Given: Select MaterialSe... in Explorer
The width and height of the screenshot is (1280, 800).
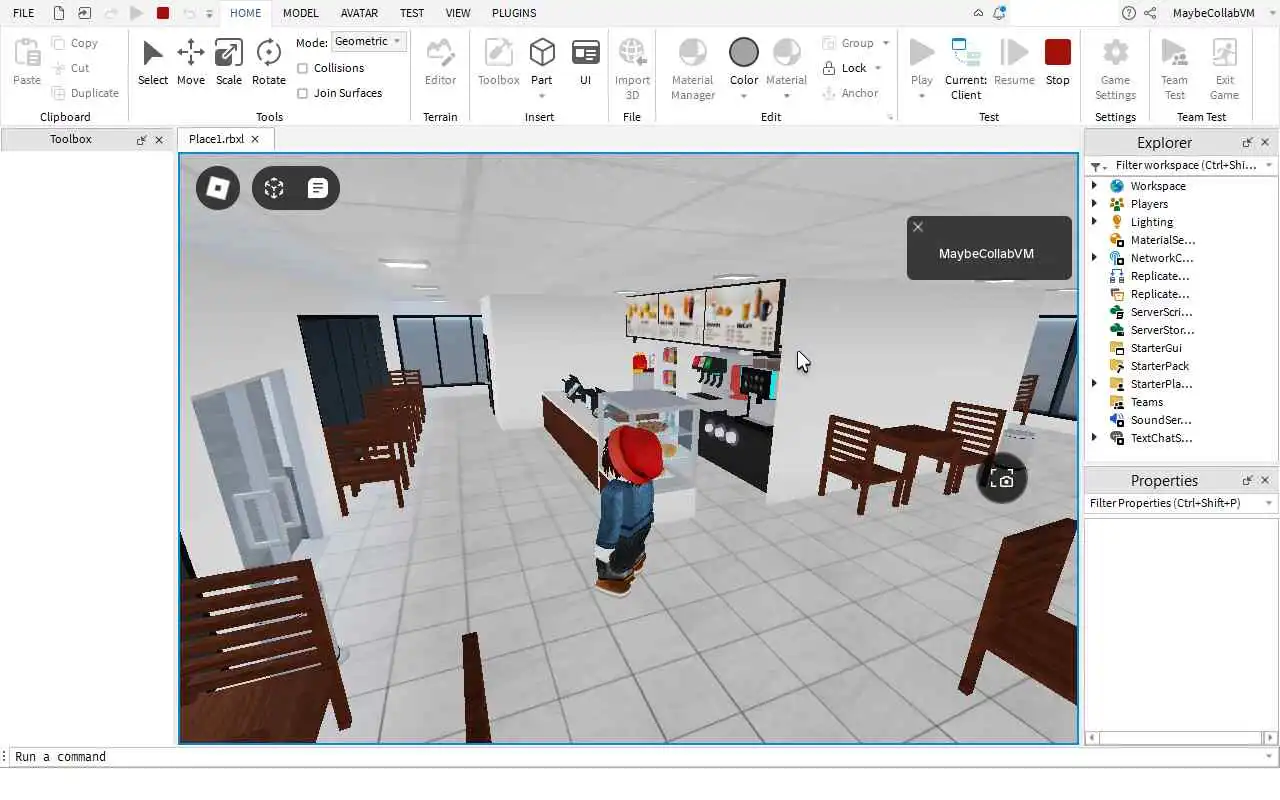Looking at the screenshot, I should pyautogui.click(x=1162, y=240).
